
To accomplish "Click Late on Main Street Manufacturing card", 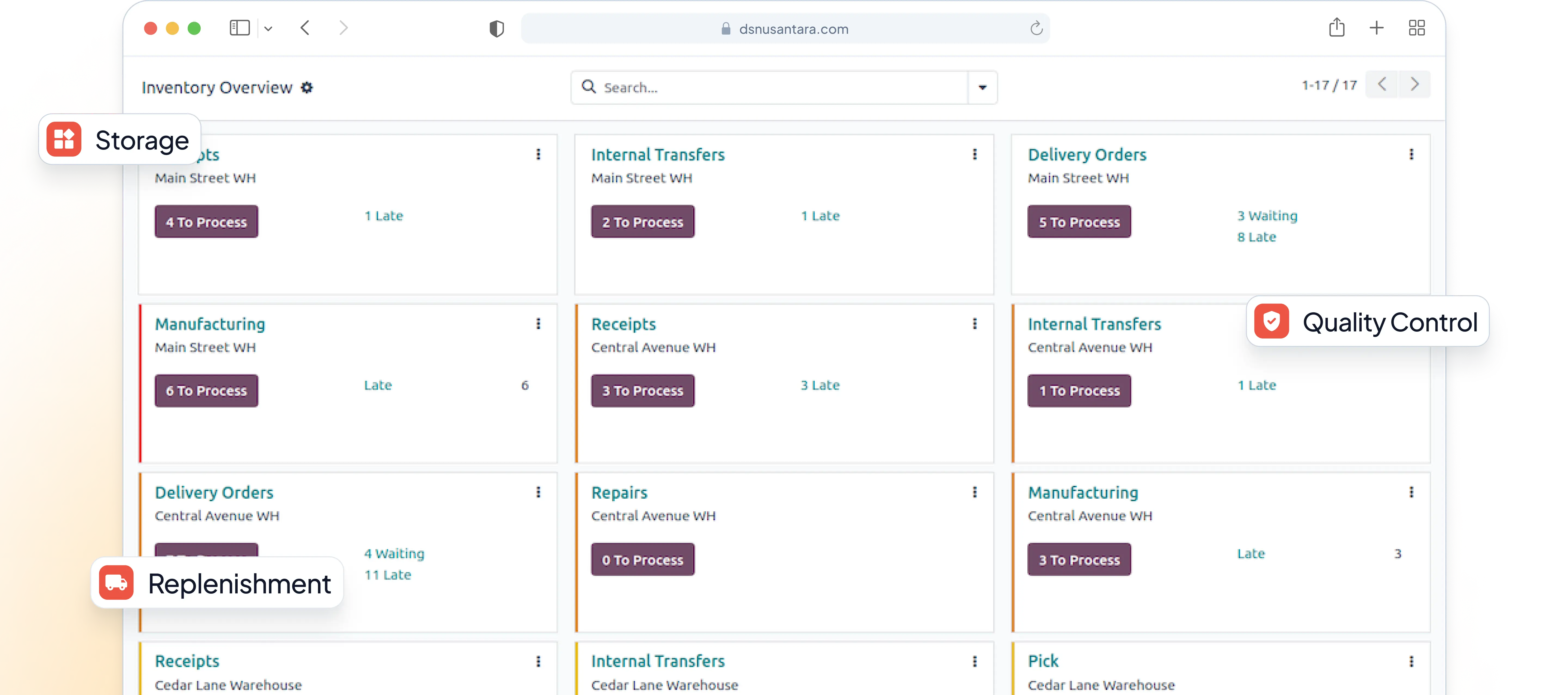I will click(x=378, y=385).
